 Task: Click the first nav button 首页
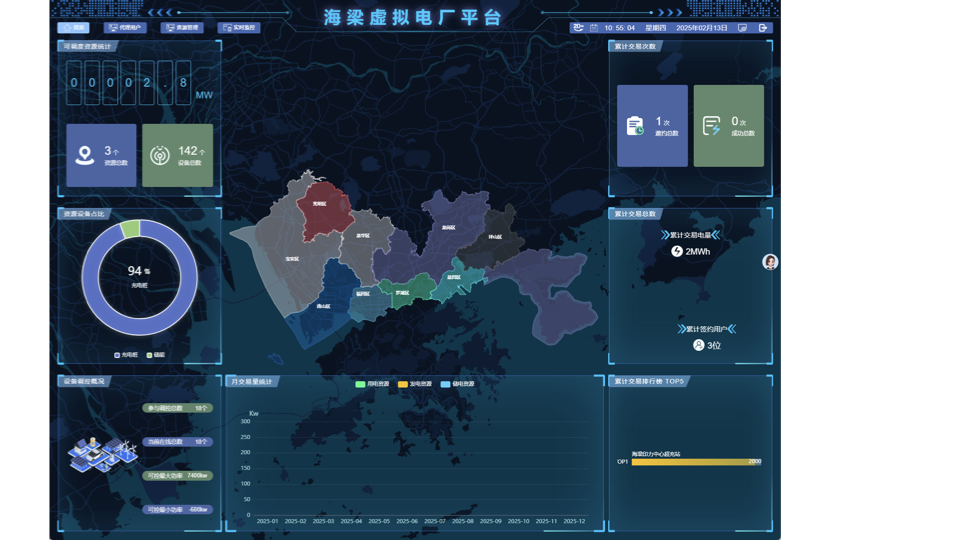[73, 28]
